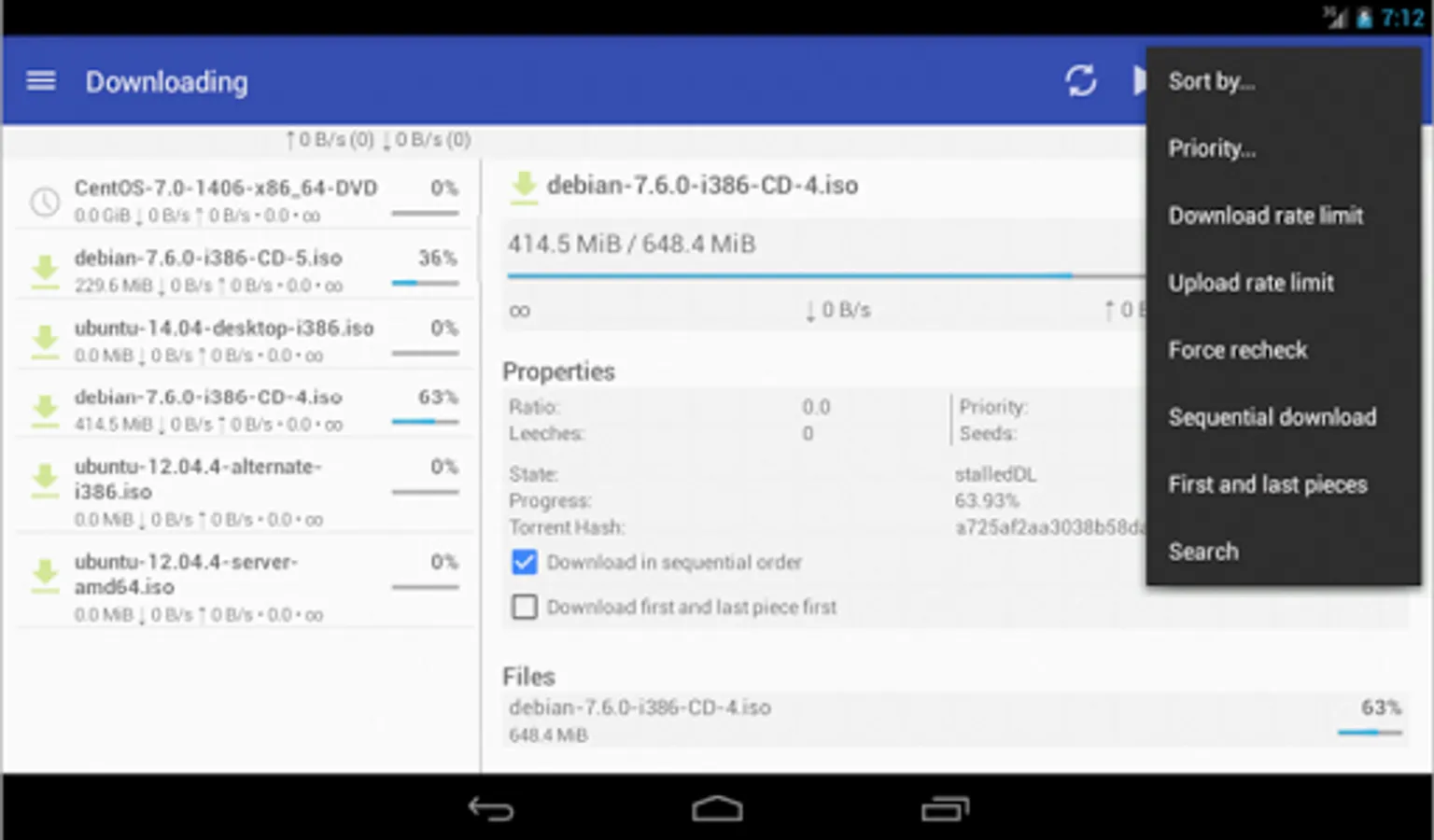Tap Android back navigation button
Image resolution: width=1434 pixels, height=840 pixels.
[x=491, y=808]
